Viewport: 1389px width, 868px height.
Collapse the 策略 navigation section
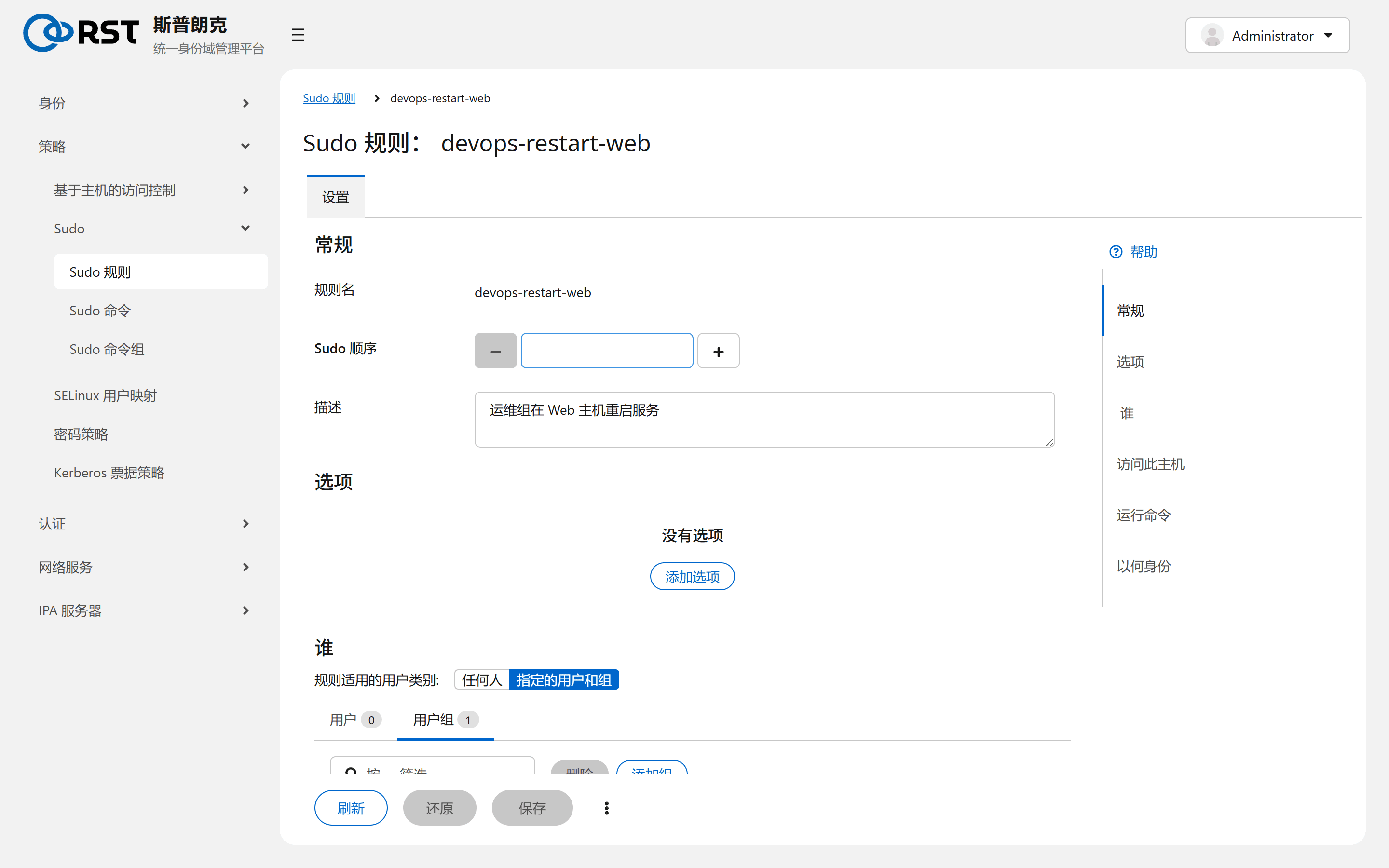(145, 147)
